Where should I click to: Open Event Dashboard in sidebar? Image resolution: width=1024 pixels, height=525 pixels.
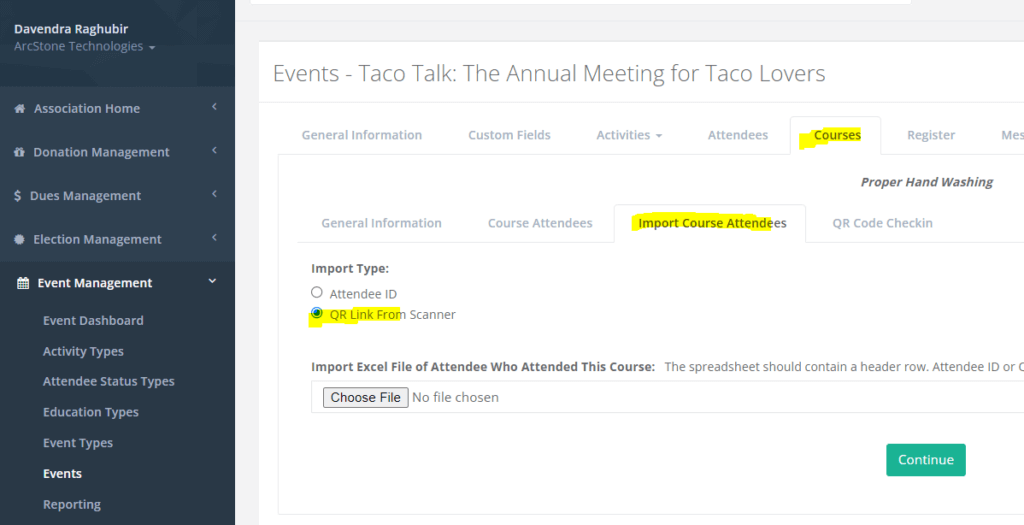pos(93,321)
